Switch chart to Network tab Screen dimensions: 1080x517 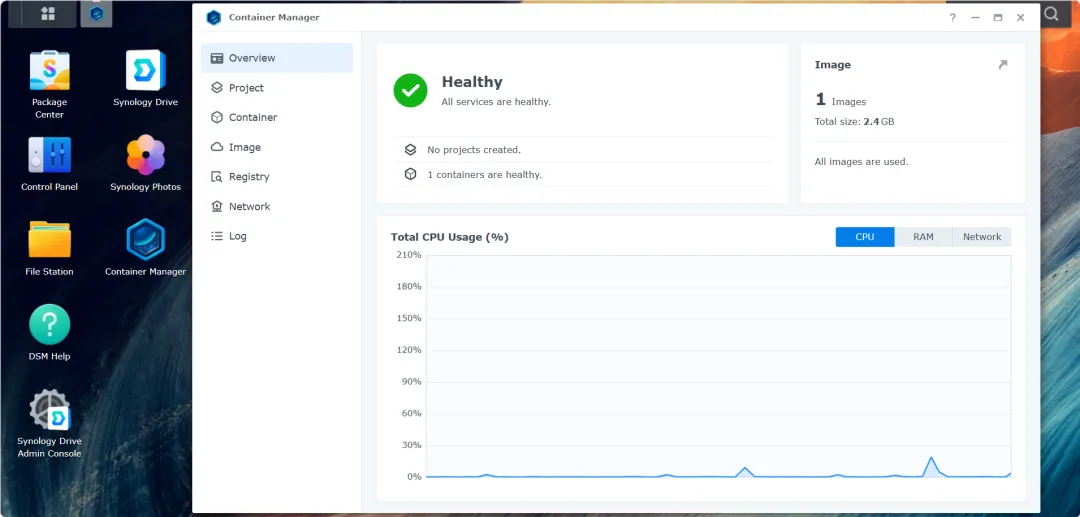982,237
